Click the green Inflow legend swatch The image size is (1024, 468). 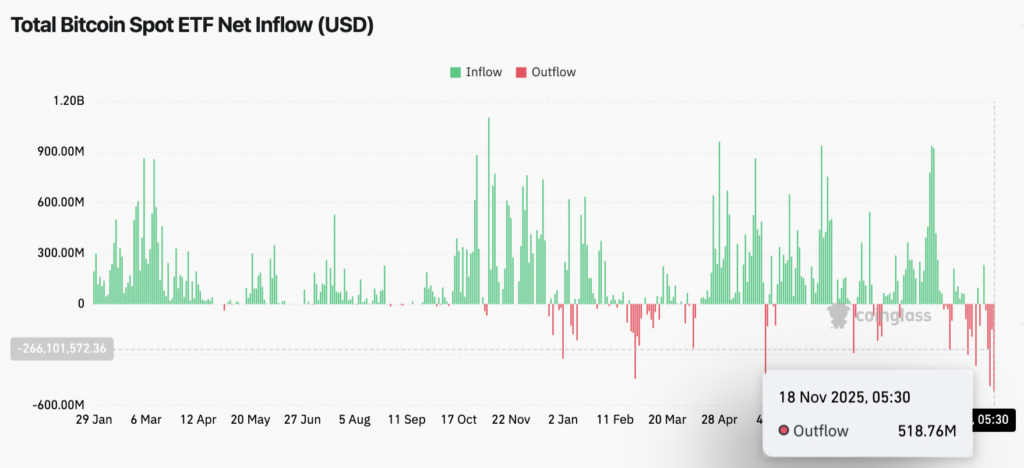455,72
